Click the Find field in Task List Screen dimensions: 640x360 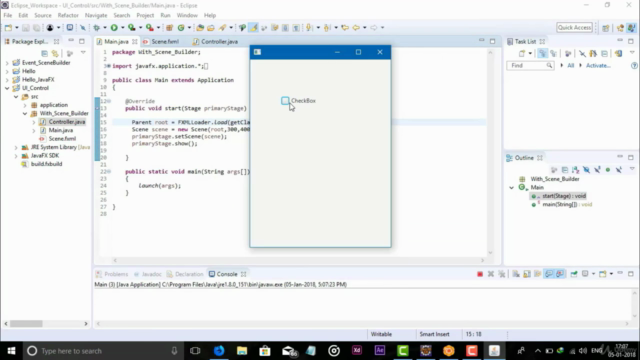point(530,65)
